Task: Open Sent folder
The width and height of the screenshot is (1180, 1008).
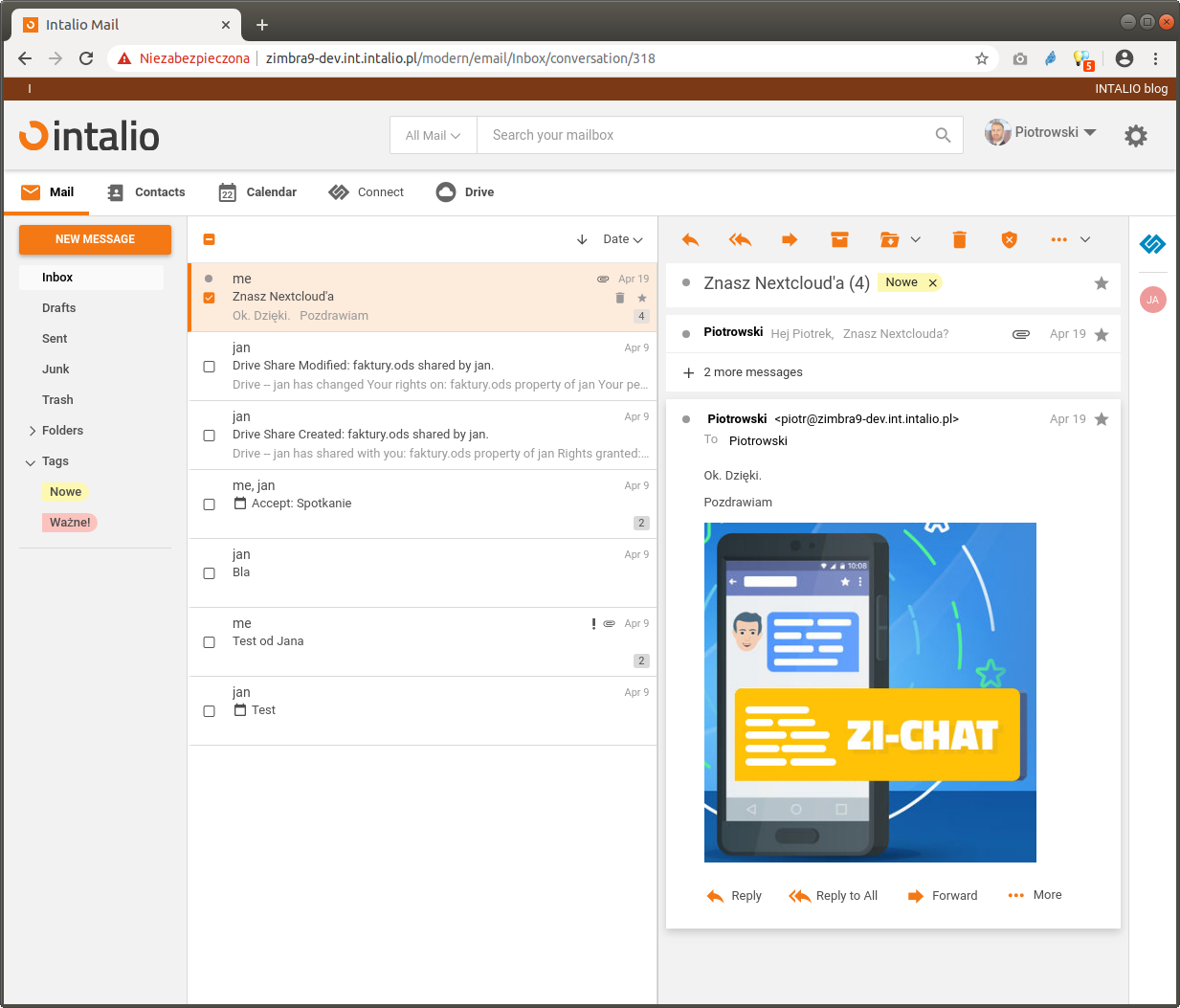Action: click(55, 339)
